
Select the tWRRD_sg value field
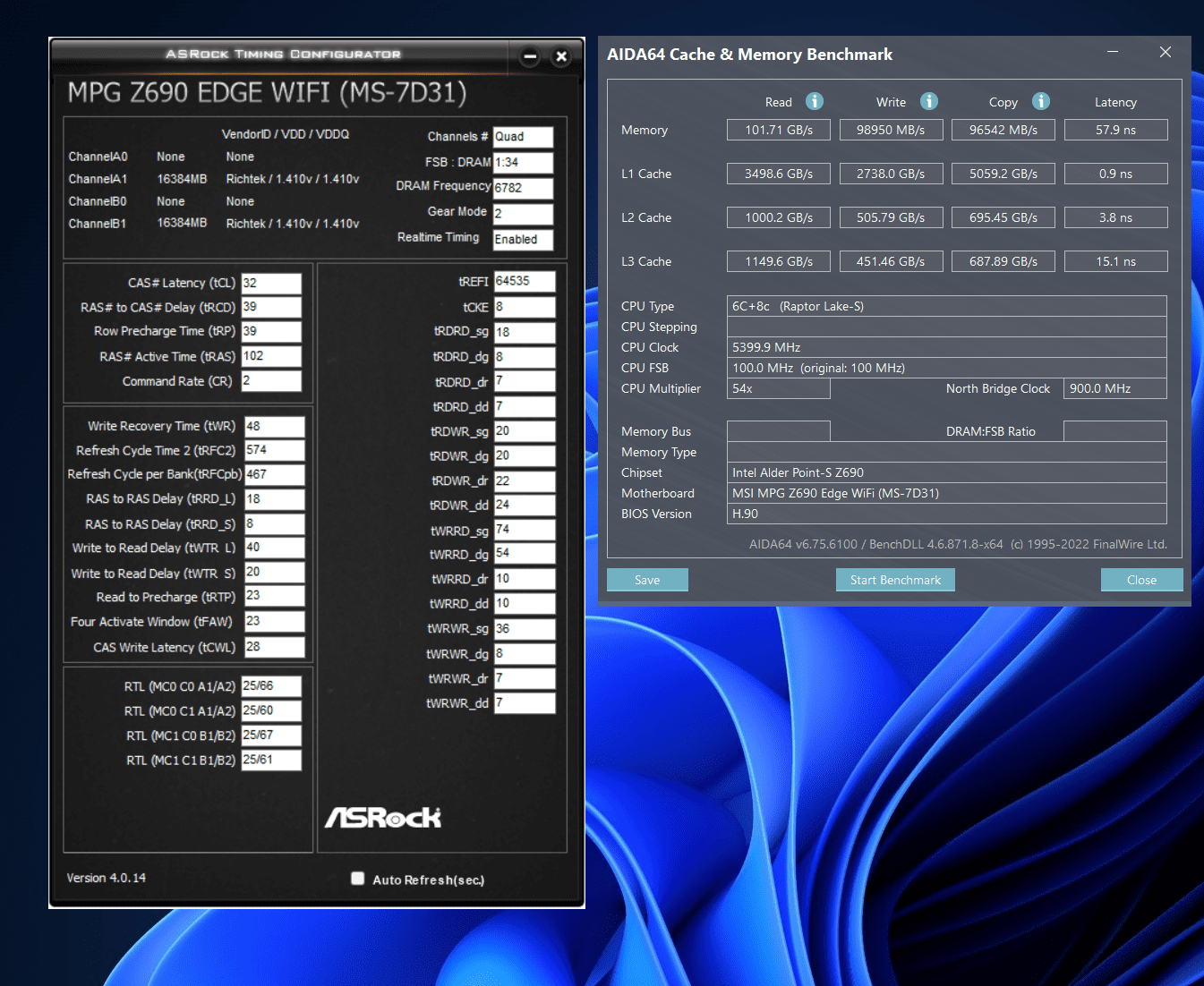[x=525, y=530]
